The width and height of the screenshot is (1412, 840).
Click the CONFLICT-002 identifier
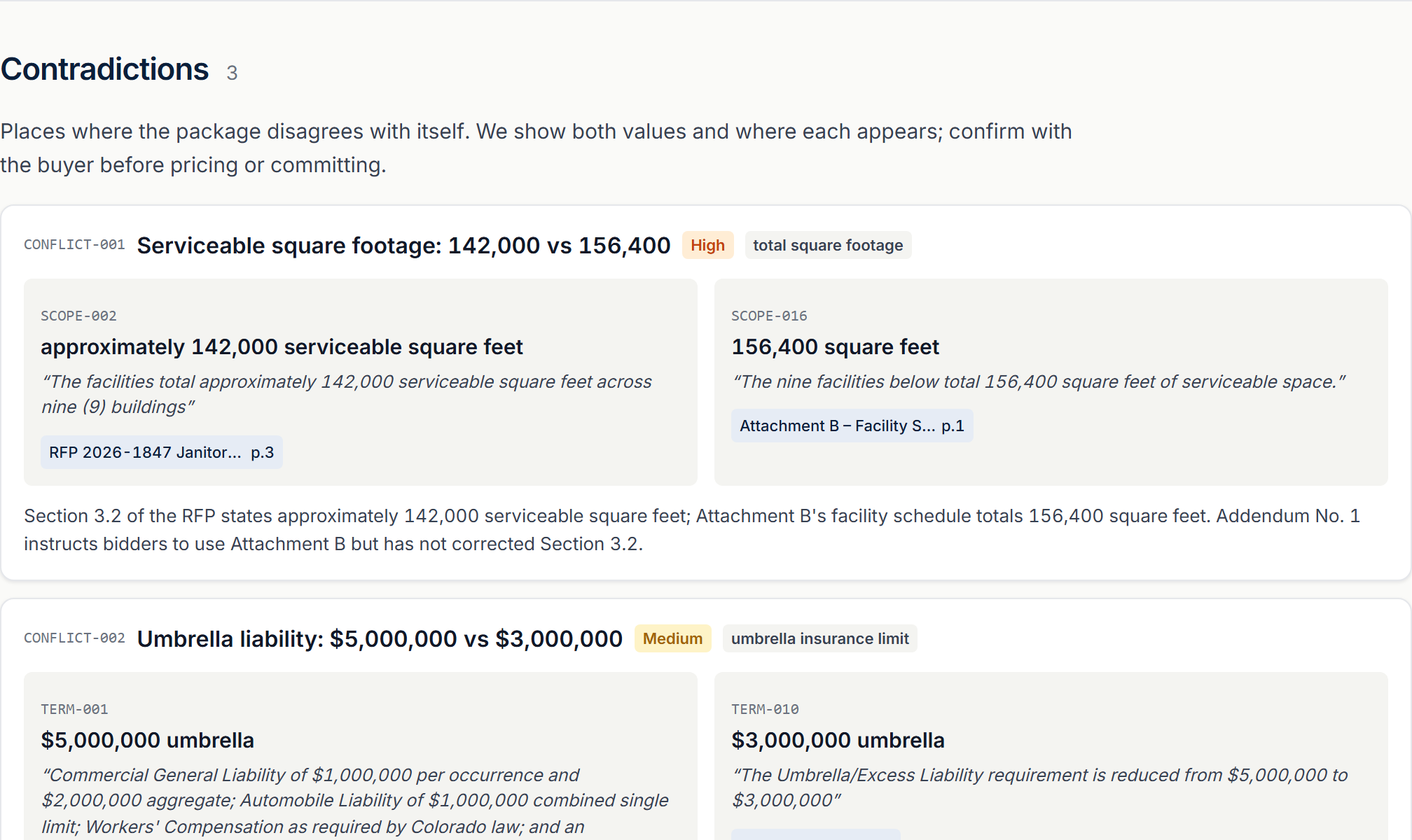pos(74,638)
